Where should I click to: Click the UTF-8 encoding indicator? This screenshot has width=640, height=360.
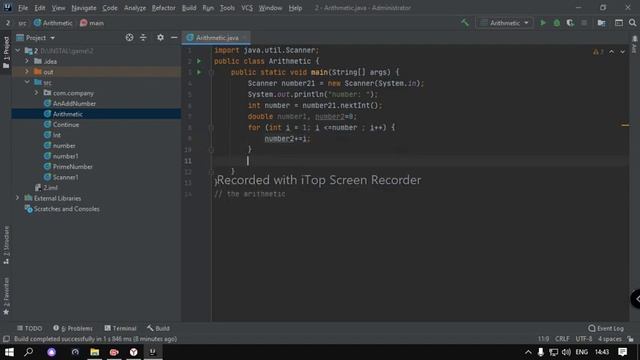[584, 339]
